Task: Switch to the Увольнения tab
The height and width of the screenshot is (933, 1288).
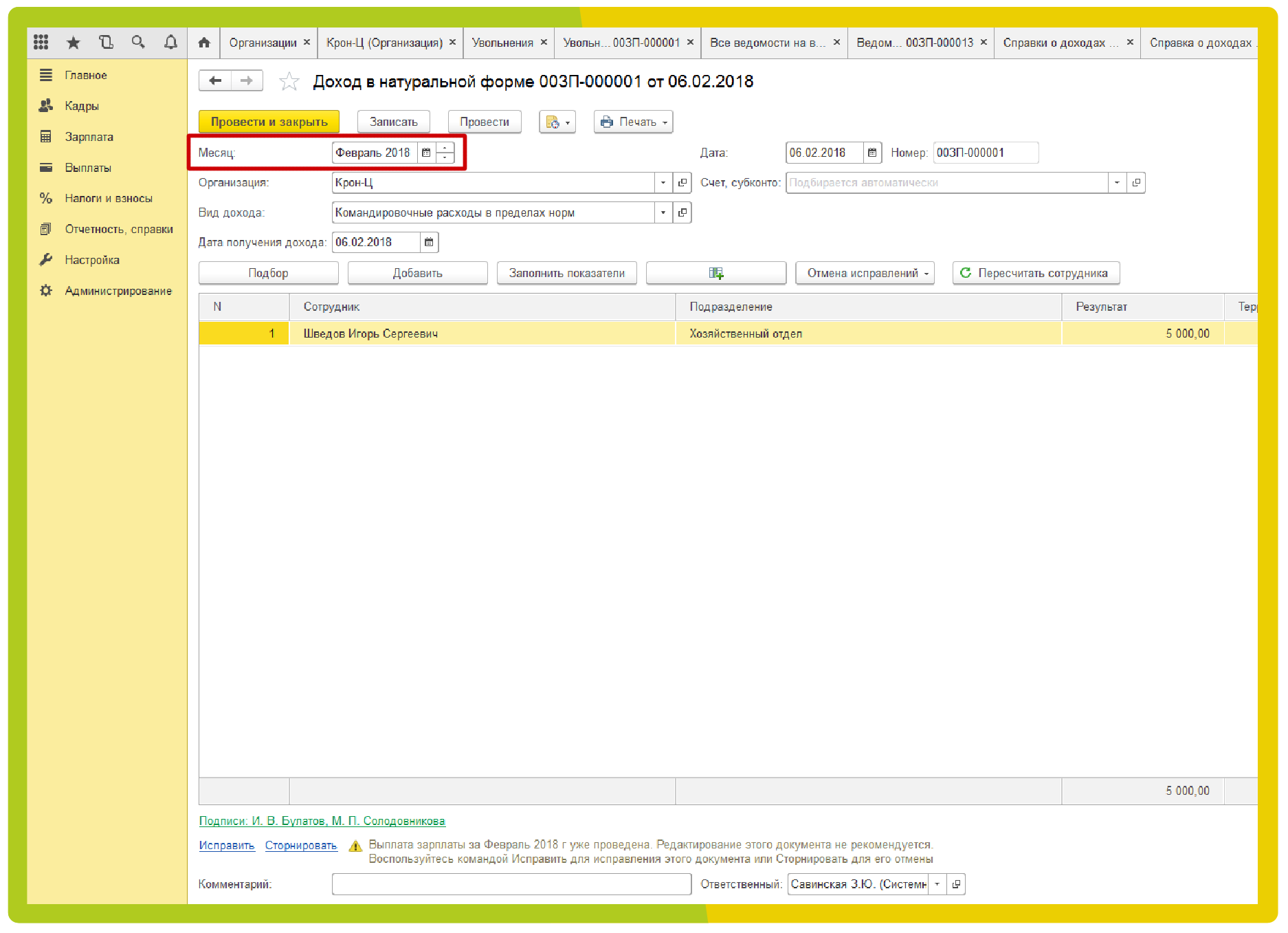Action: tap(502, 43)
